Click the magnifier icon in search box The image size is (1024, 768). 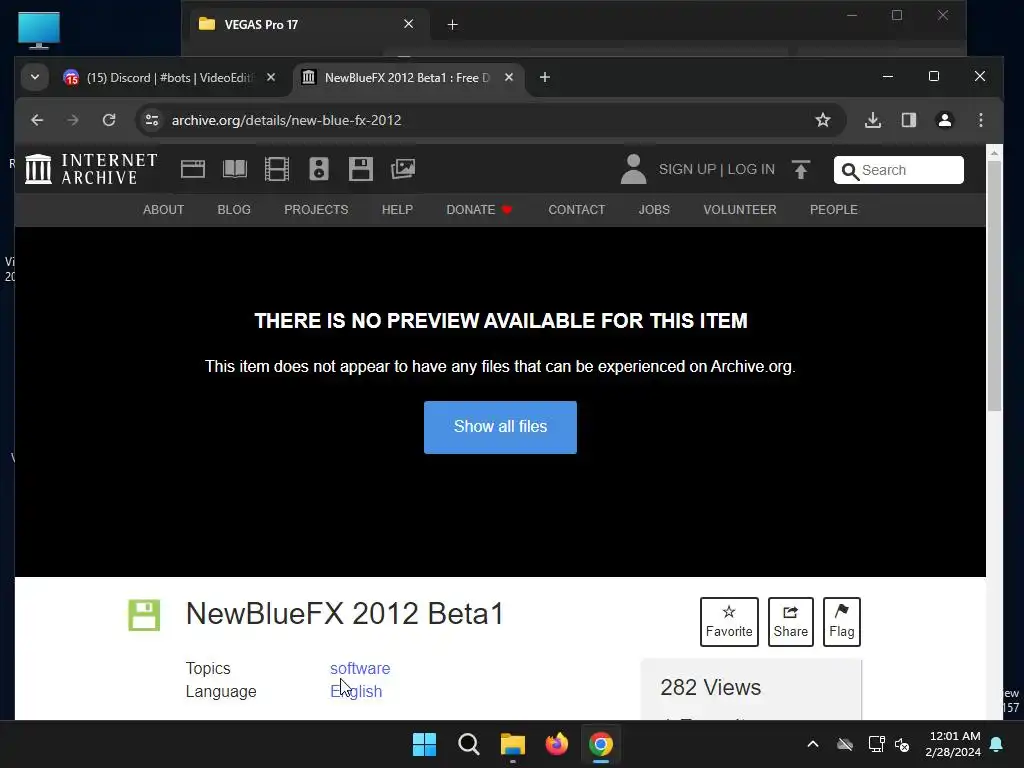point(850,171)
